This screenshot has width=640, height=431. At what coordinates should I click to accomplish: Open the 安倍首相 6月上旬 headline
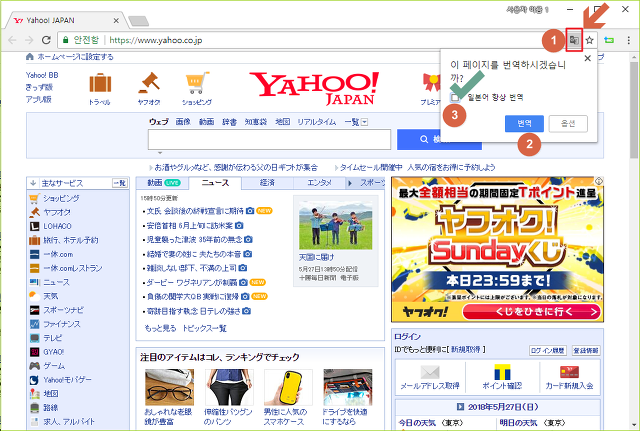click(x=190, y=225)
